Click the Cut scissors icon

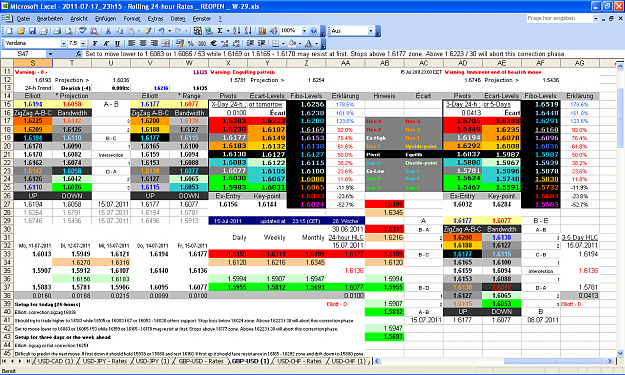pos(108,31)
